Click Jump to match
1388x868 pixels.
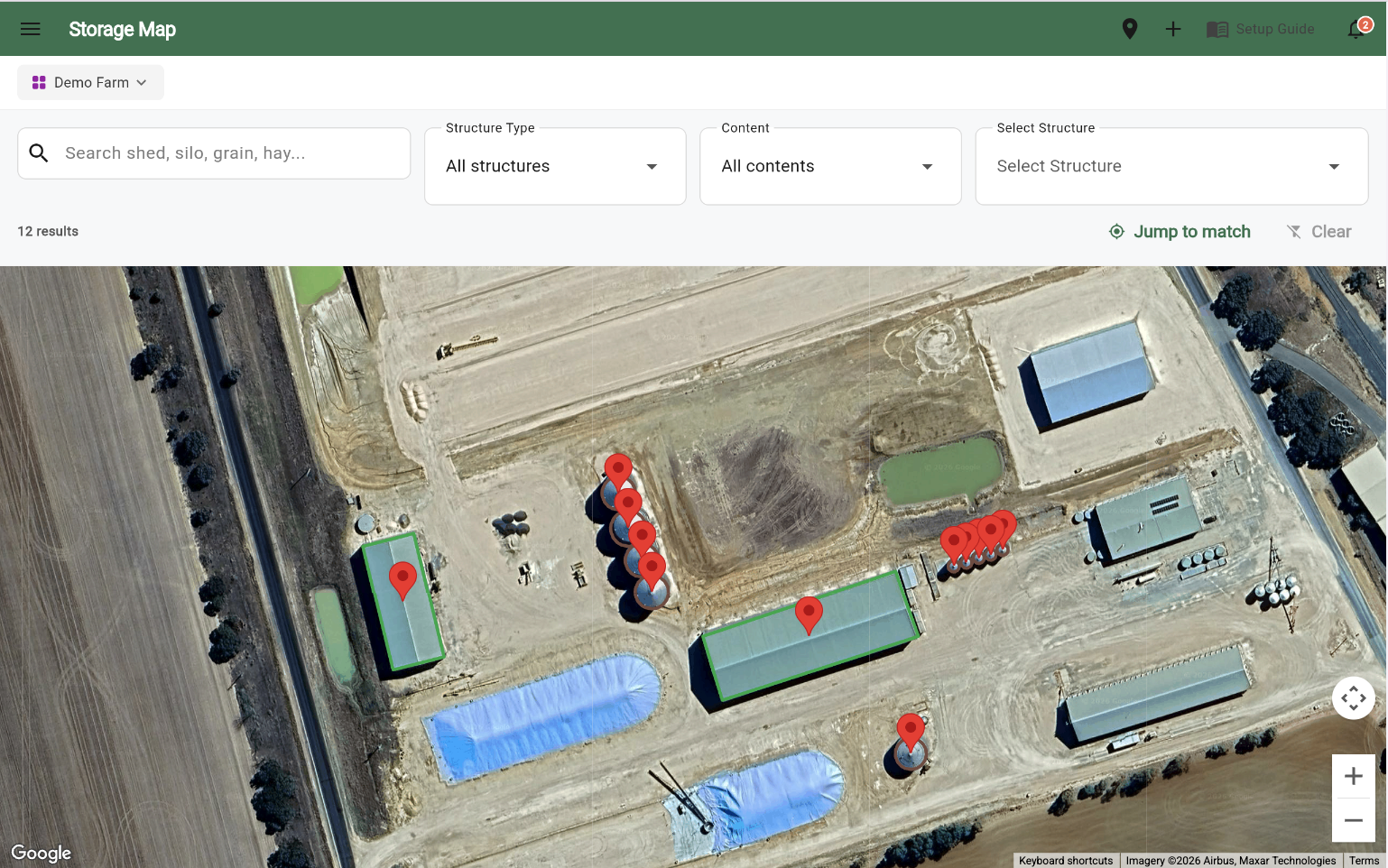[x=1180, y=232]
